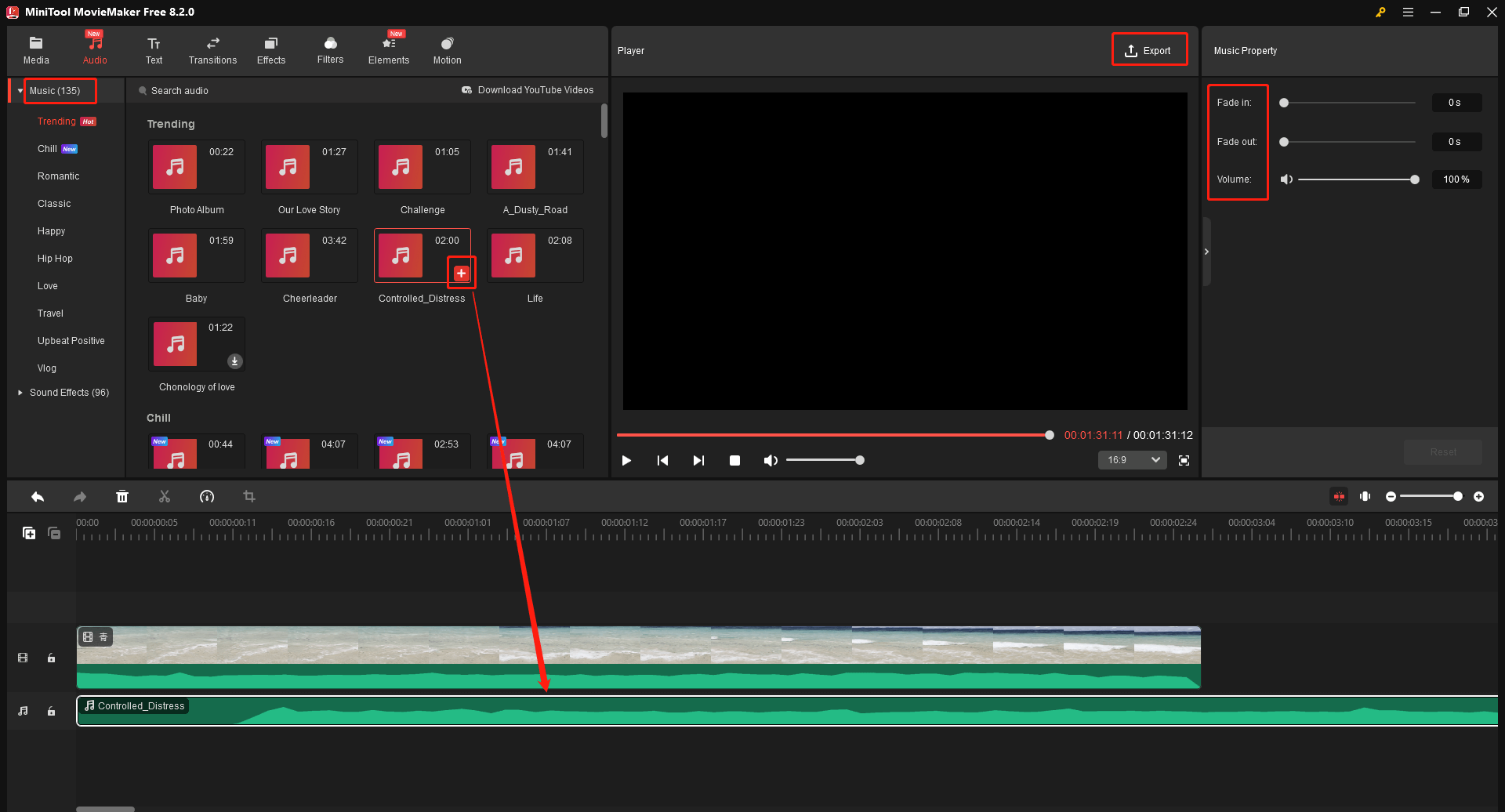This screenshot has height=812, width=1505.
Task: Click the Export button
Action: tap(1148, 50)
